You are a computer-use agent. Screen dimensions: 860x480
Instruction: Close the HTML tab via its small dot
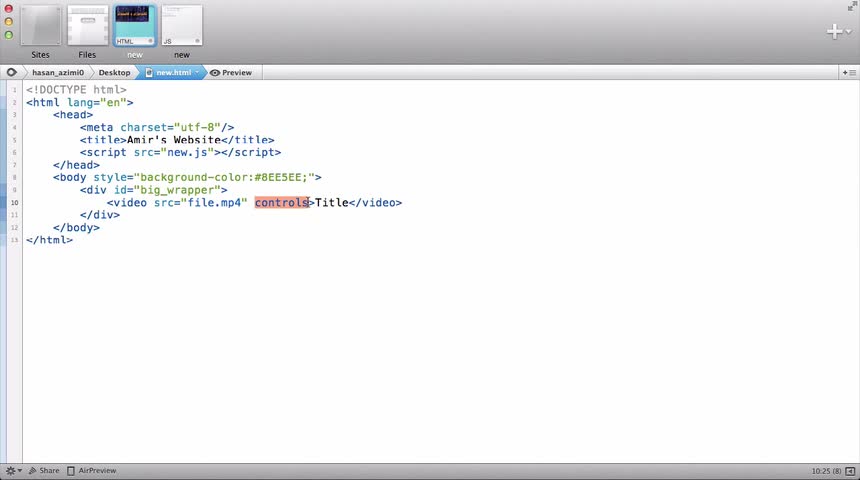tap(150, 41)
